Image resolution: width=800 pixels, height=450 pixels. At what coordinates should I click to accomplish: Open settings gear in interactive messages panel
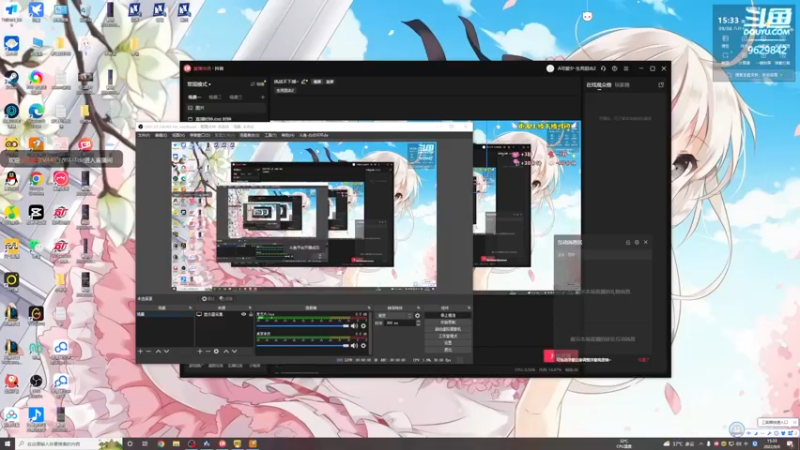637,242
